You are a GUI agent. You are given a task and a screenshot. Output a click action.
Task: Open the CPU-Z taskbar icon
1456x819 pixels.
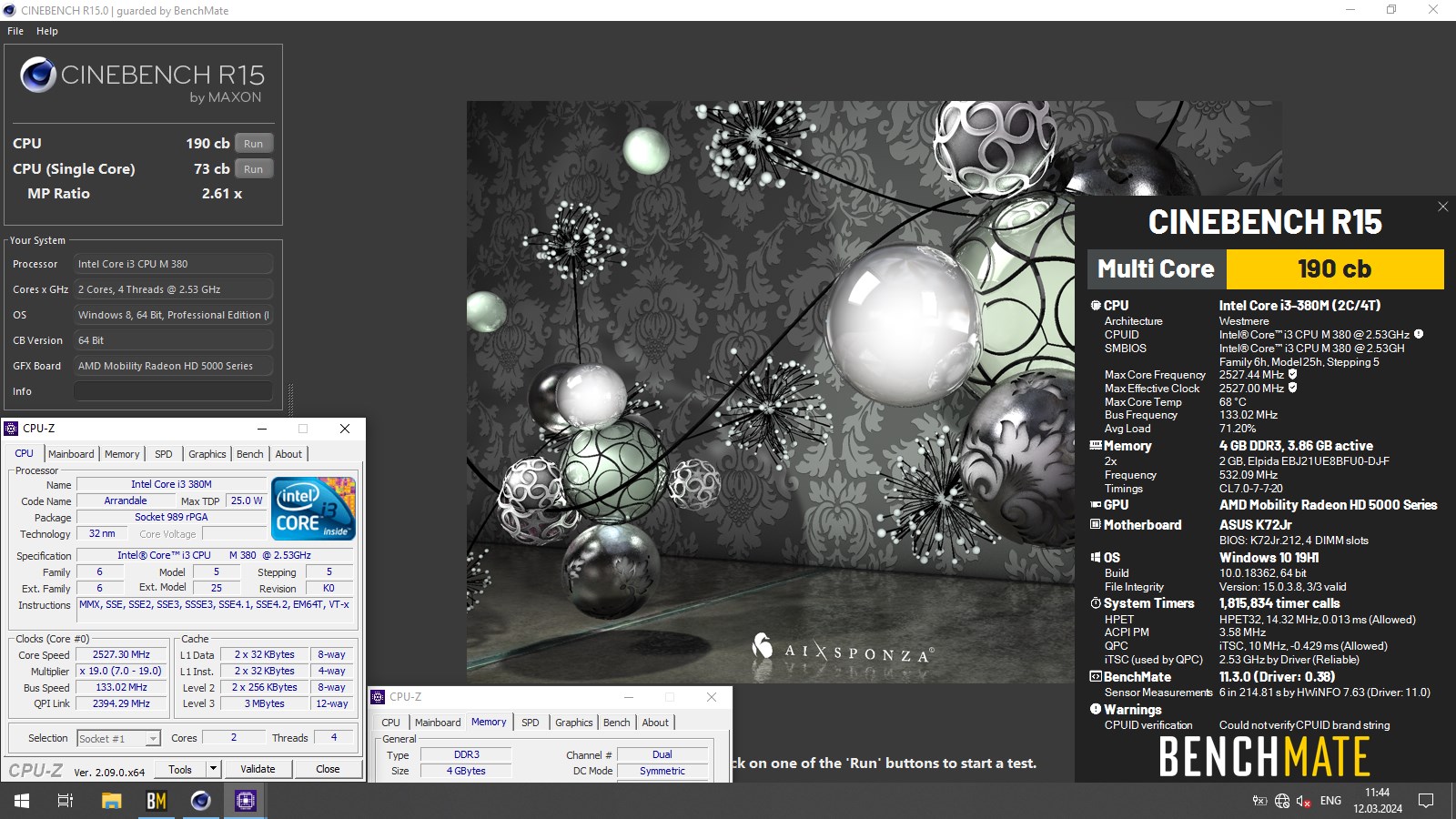point(245,801)
